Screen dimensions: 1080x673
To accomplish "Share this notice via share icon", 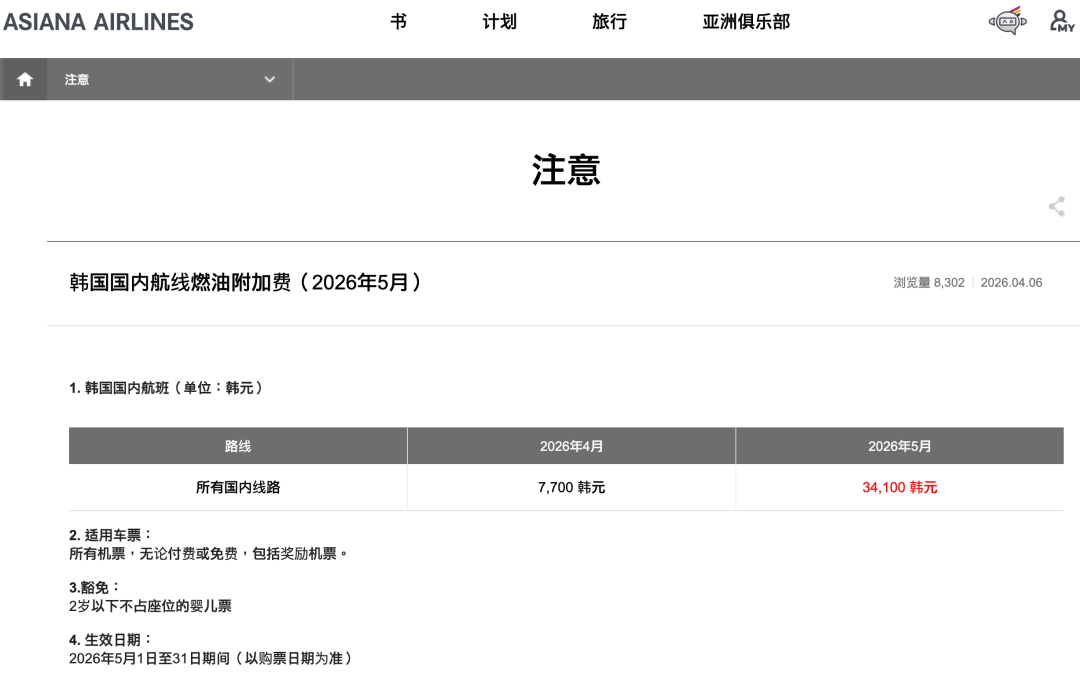I will point(1057,207).
